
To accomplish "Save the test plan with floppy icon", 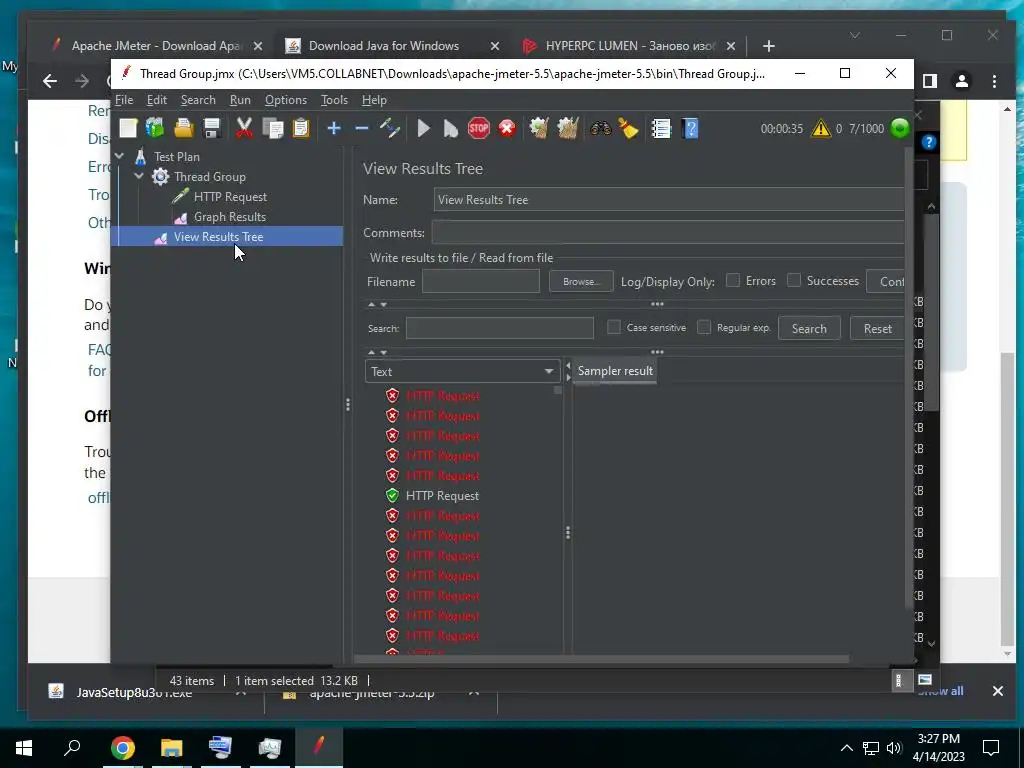I will click(212, 128).
